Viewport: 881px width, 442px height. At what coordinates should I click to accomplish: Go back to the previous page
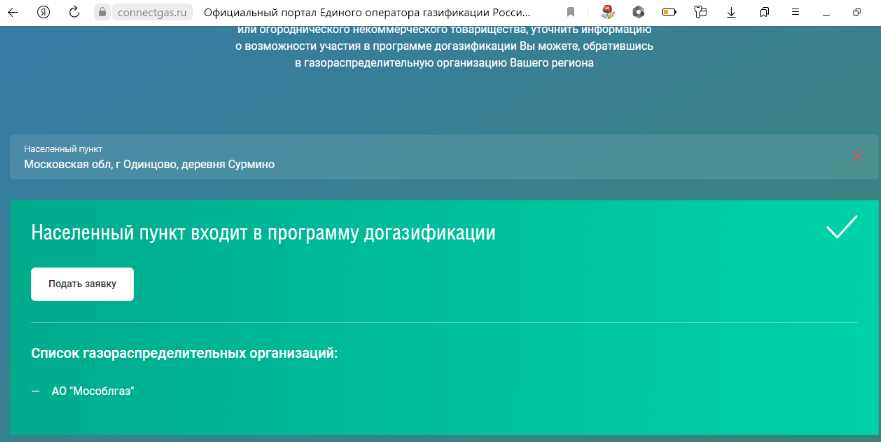pyautogui.click(x=13, y=12)
